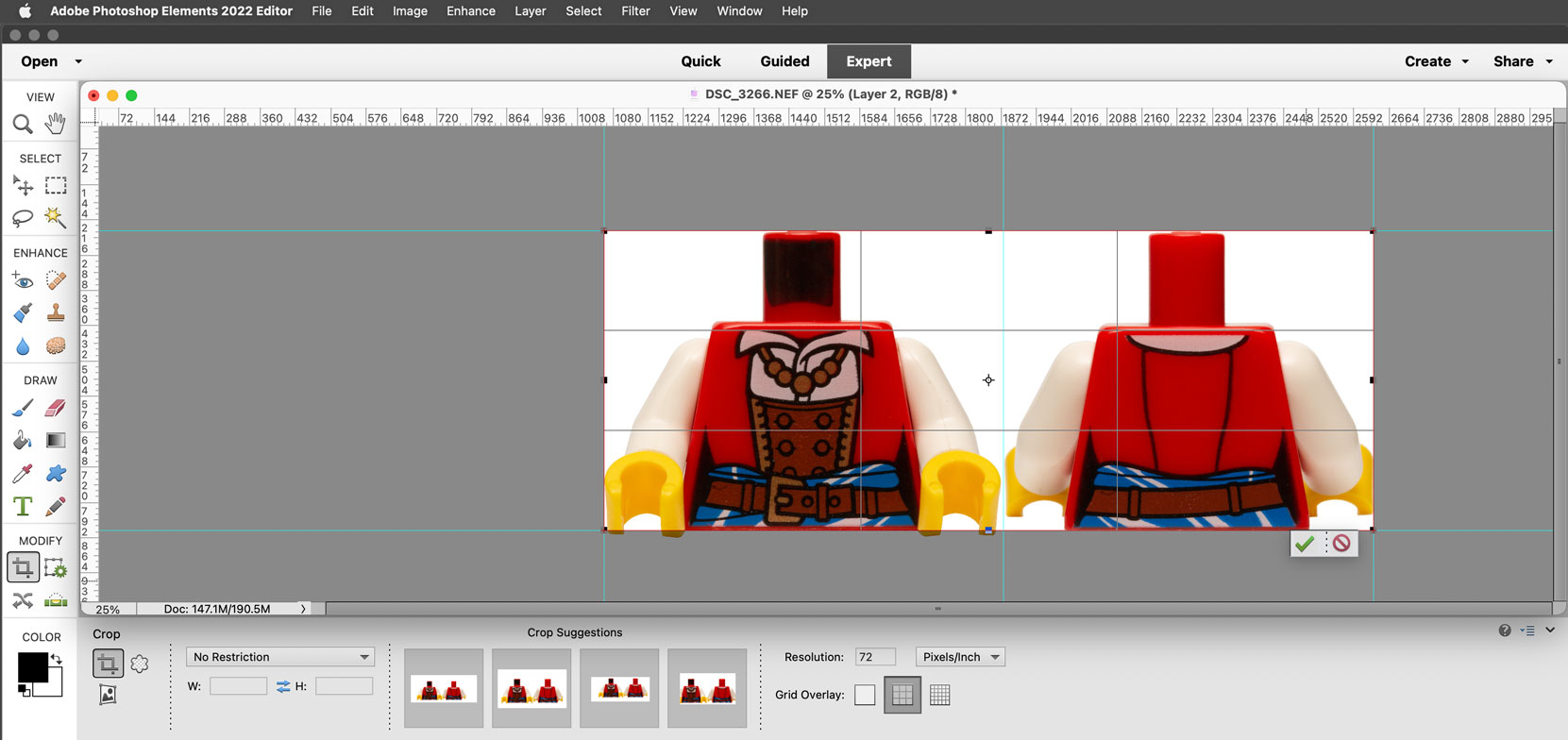Collapse the Tool Options panel chevron

(1550, 631)
